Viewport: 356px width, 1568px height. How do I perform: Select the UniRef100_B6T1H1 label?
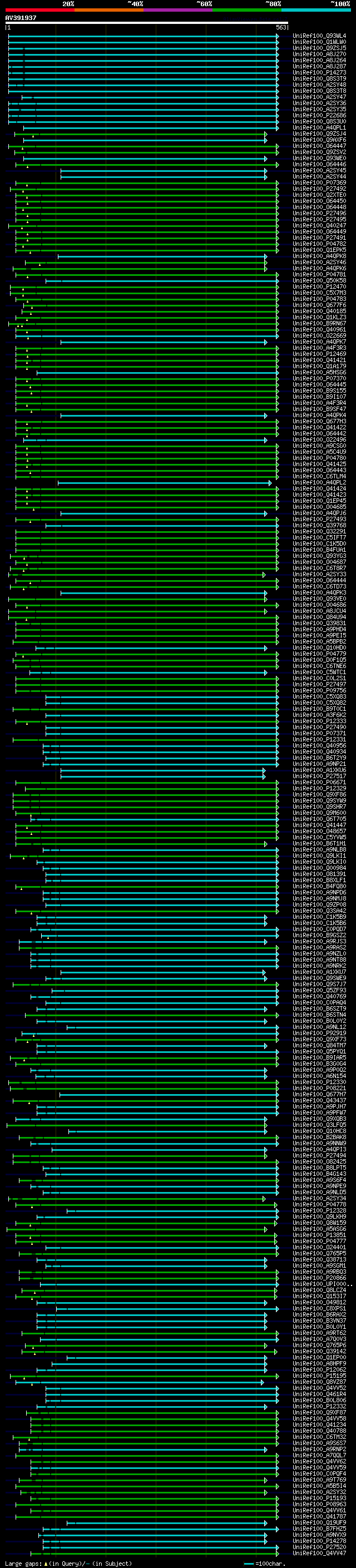(x=319, y=844)
